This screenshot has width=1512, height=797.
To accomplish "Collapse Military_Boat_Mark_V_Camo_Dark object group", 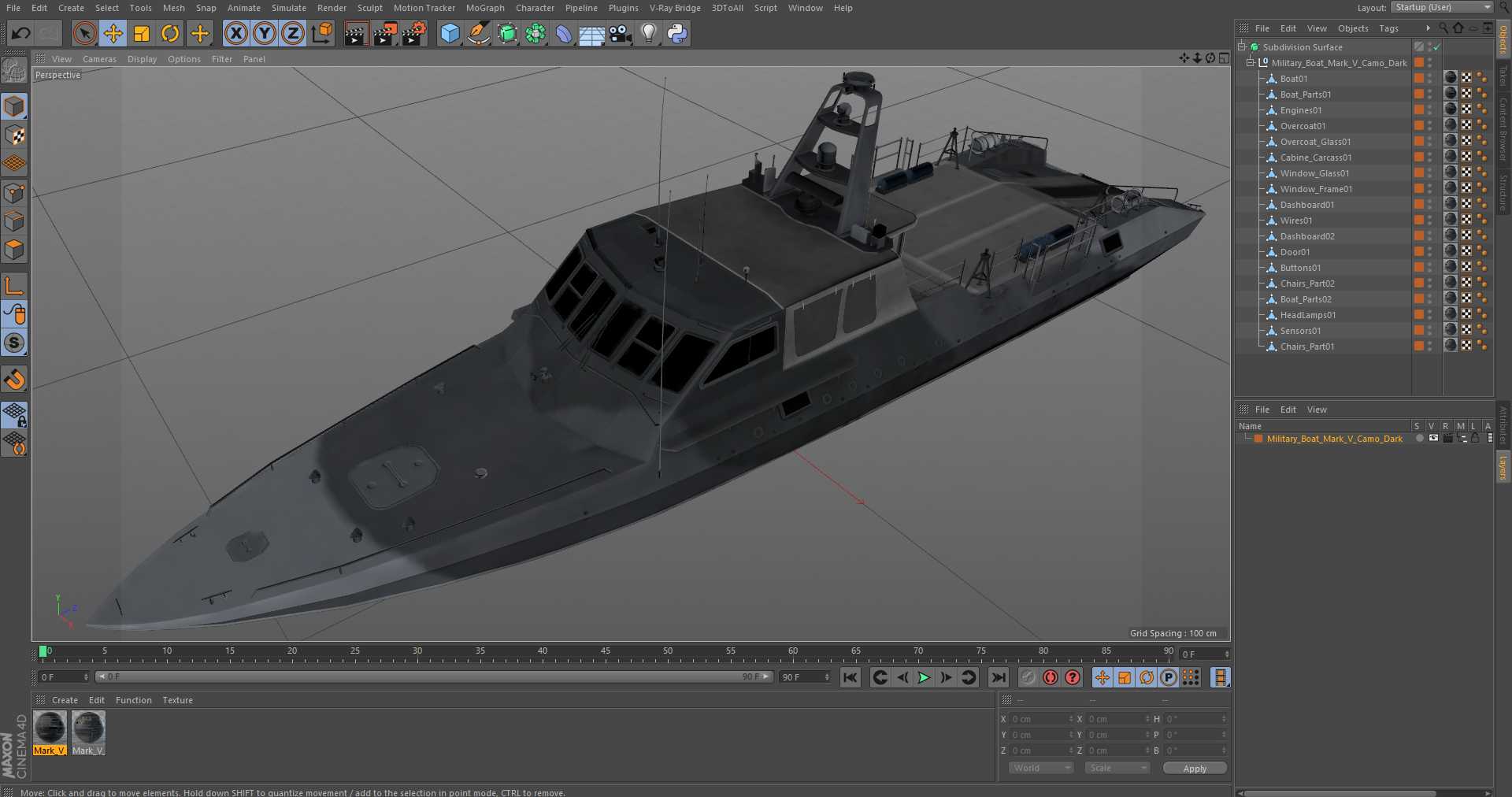I will pos(1250,62).
